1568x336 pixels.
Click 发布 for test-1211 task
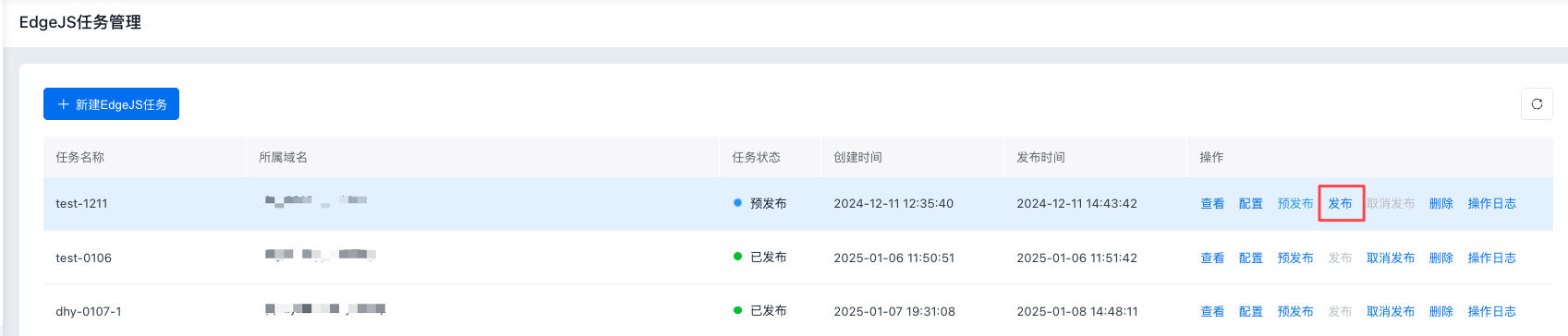(1340, 204)
